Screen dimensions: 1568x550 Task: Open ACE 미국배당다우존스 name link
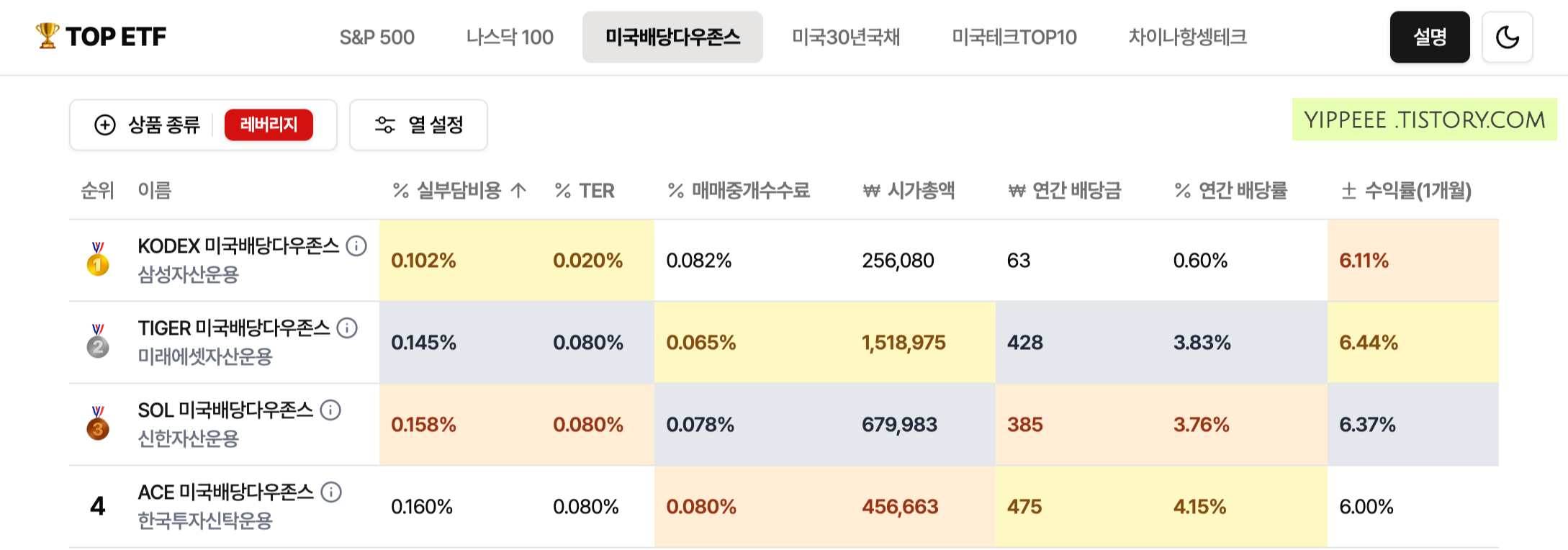pos(226,492)
